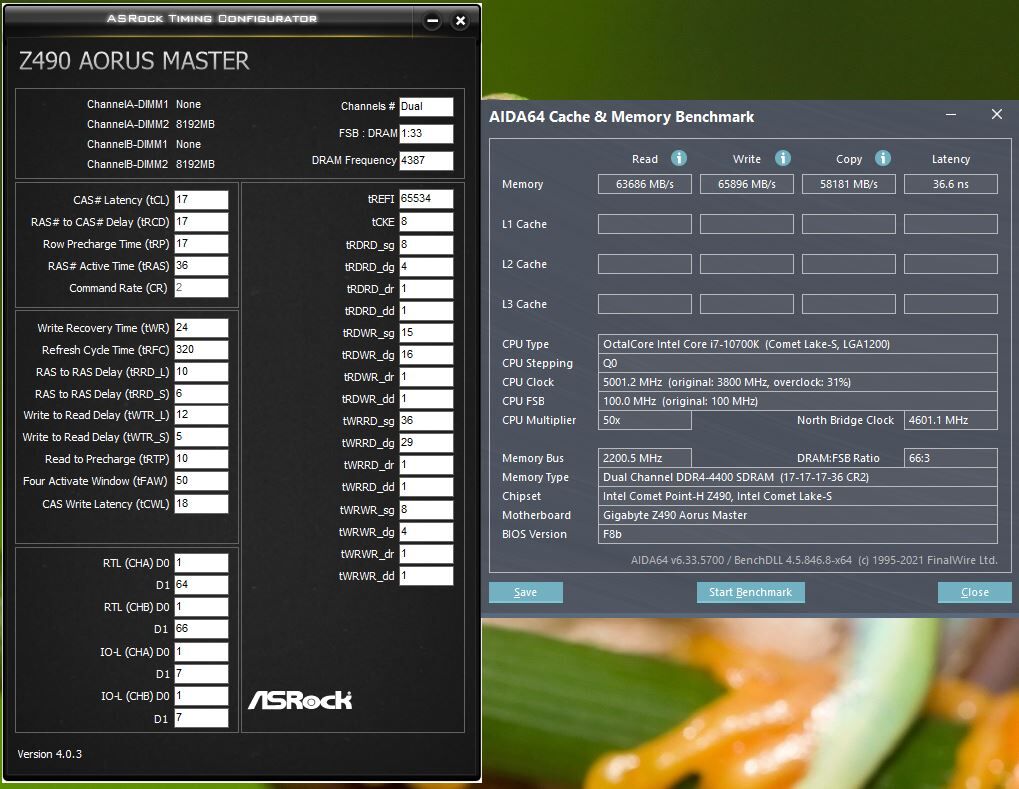Click the tWRWR_sg field

[426, 510]
